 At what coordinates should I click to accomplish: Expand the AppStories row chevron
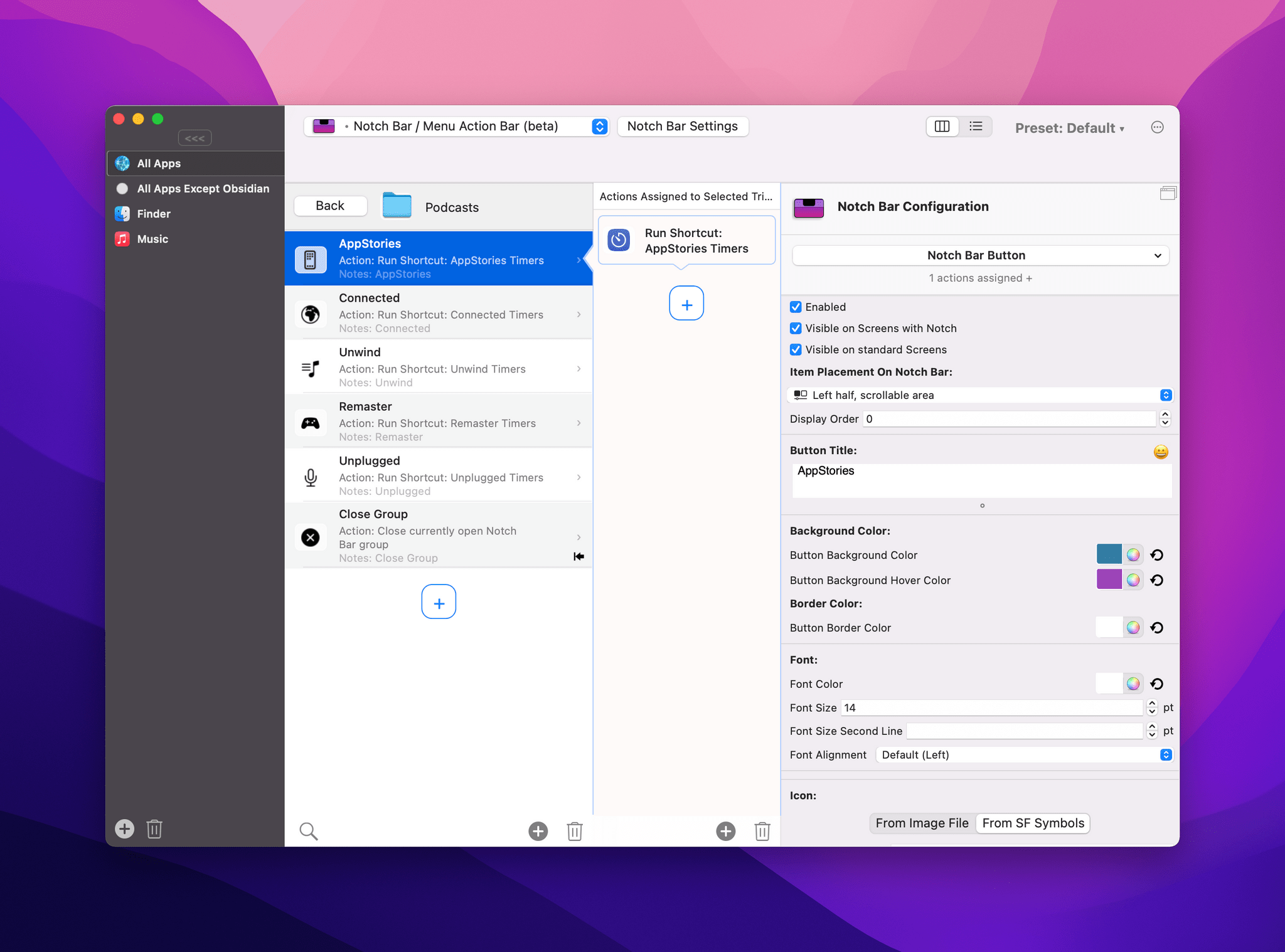pos(579,260)
